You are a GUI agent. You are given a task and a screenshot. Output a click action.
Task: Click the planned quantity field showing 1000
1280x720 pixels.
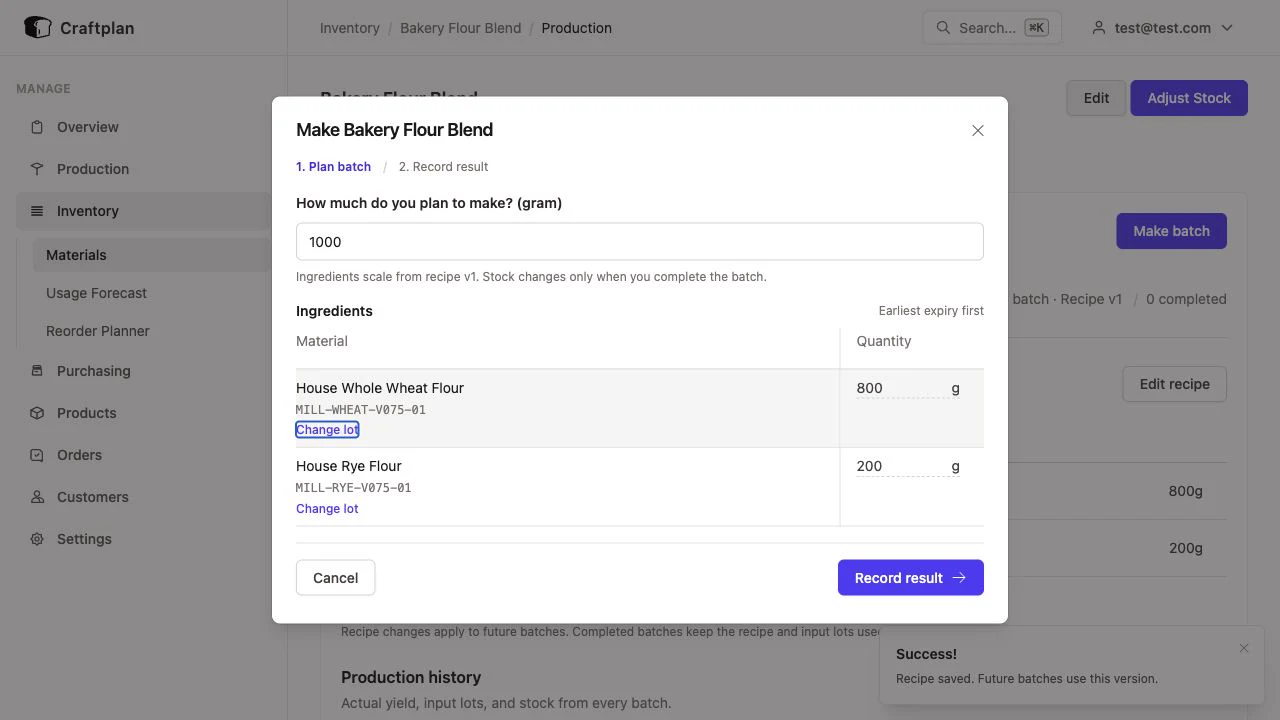(640, 242)
